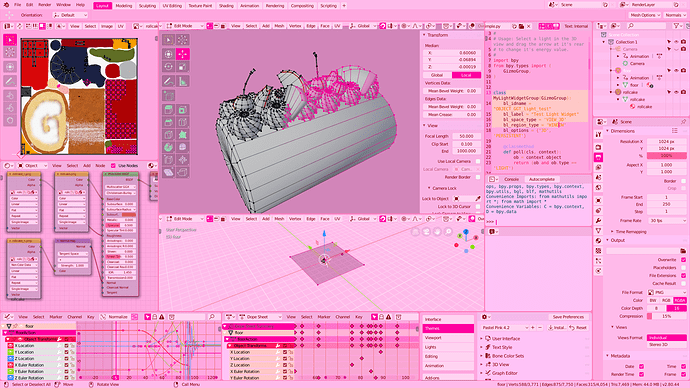Image resolution: width=690 pixels, height=388 pixels.
Task: Select the Knife tool
Action: point(169,135)
